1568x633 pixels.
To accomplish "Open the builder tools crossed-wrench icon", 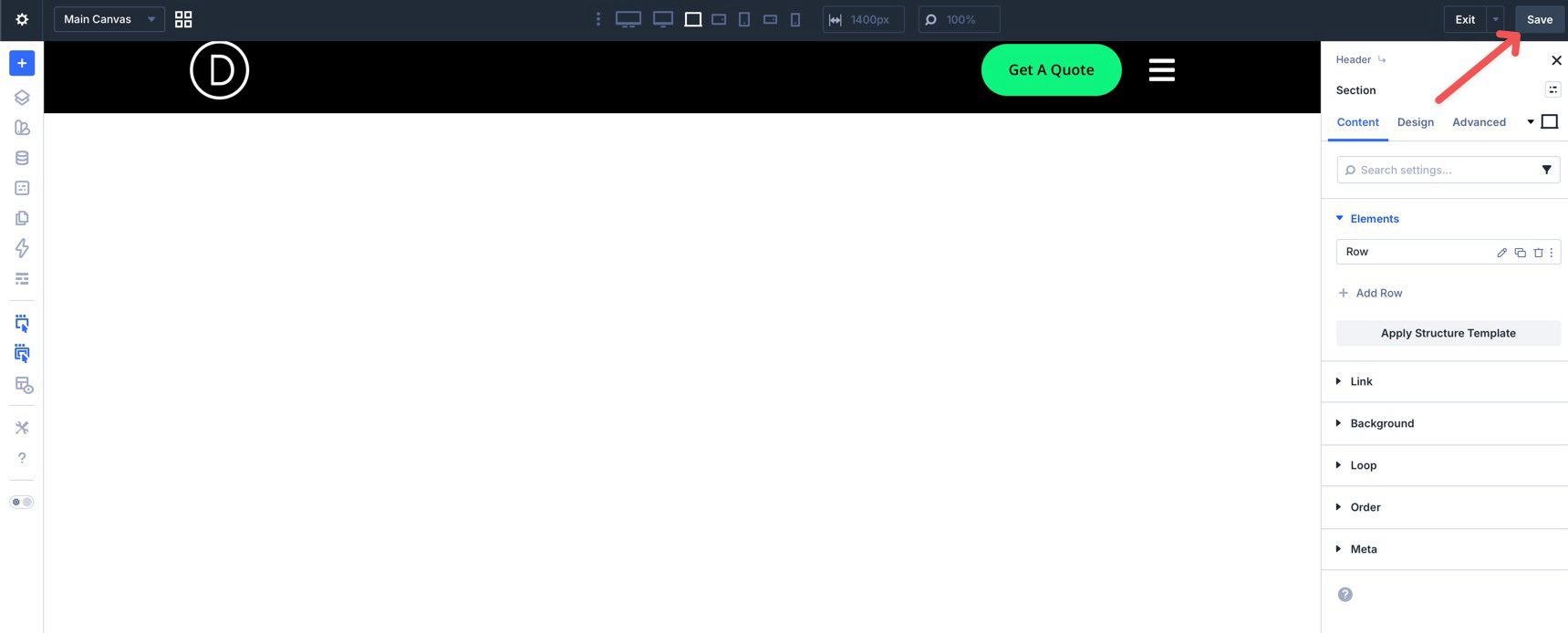I will pos(22,428).
